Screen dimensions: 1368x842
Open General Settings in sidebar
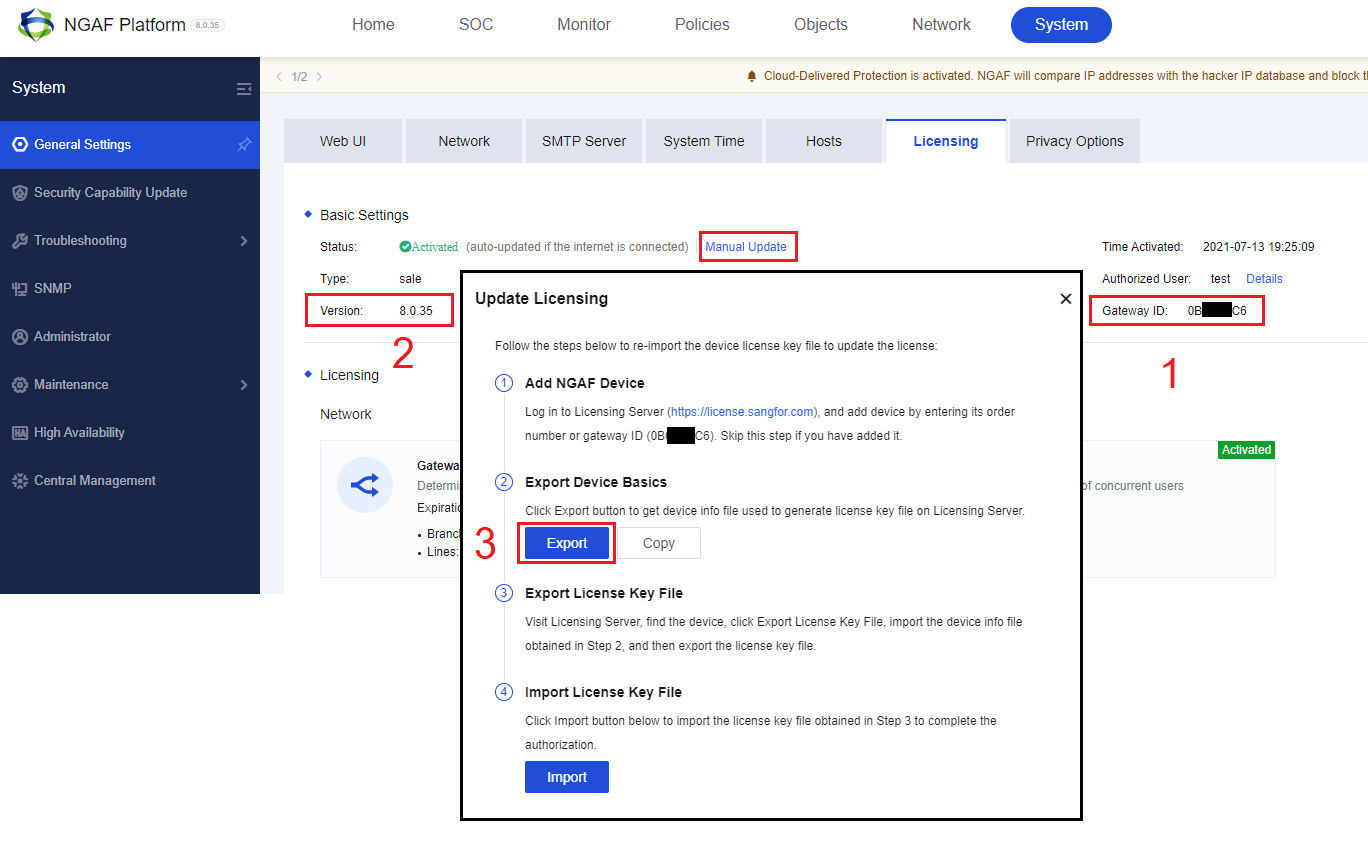click(130, 145)
